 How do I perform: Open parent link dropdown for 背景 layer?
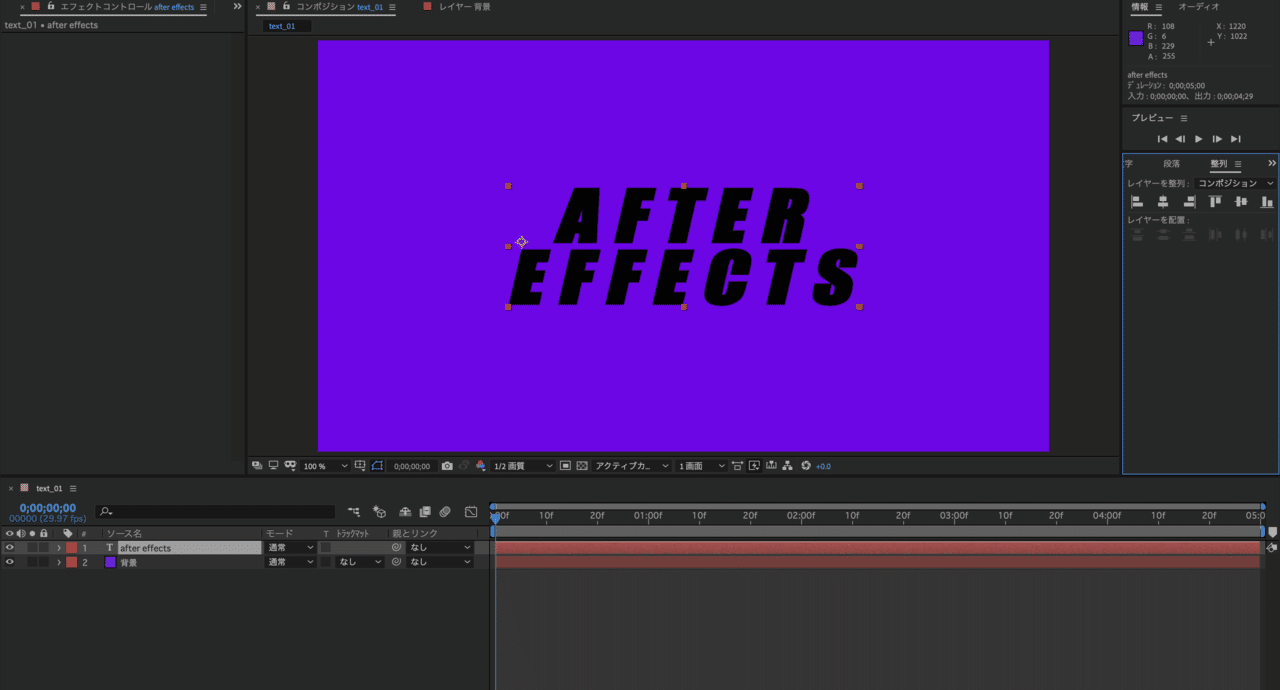pos(440,562)
